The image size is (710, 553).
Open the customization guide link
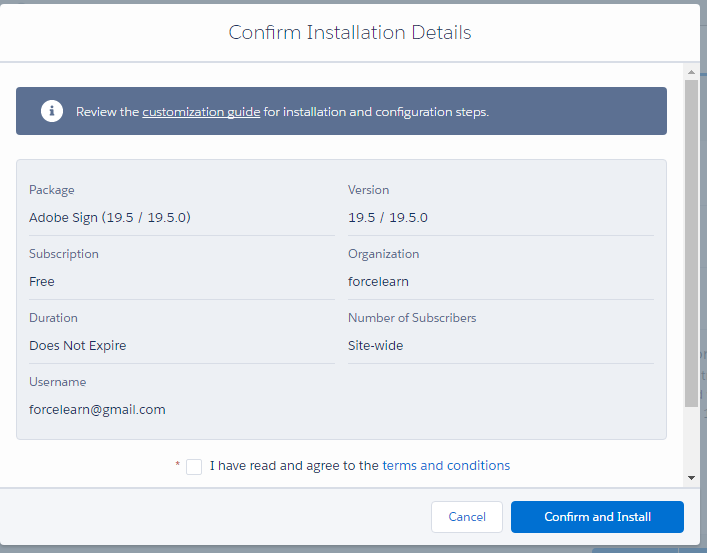[201, 112]
